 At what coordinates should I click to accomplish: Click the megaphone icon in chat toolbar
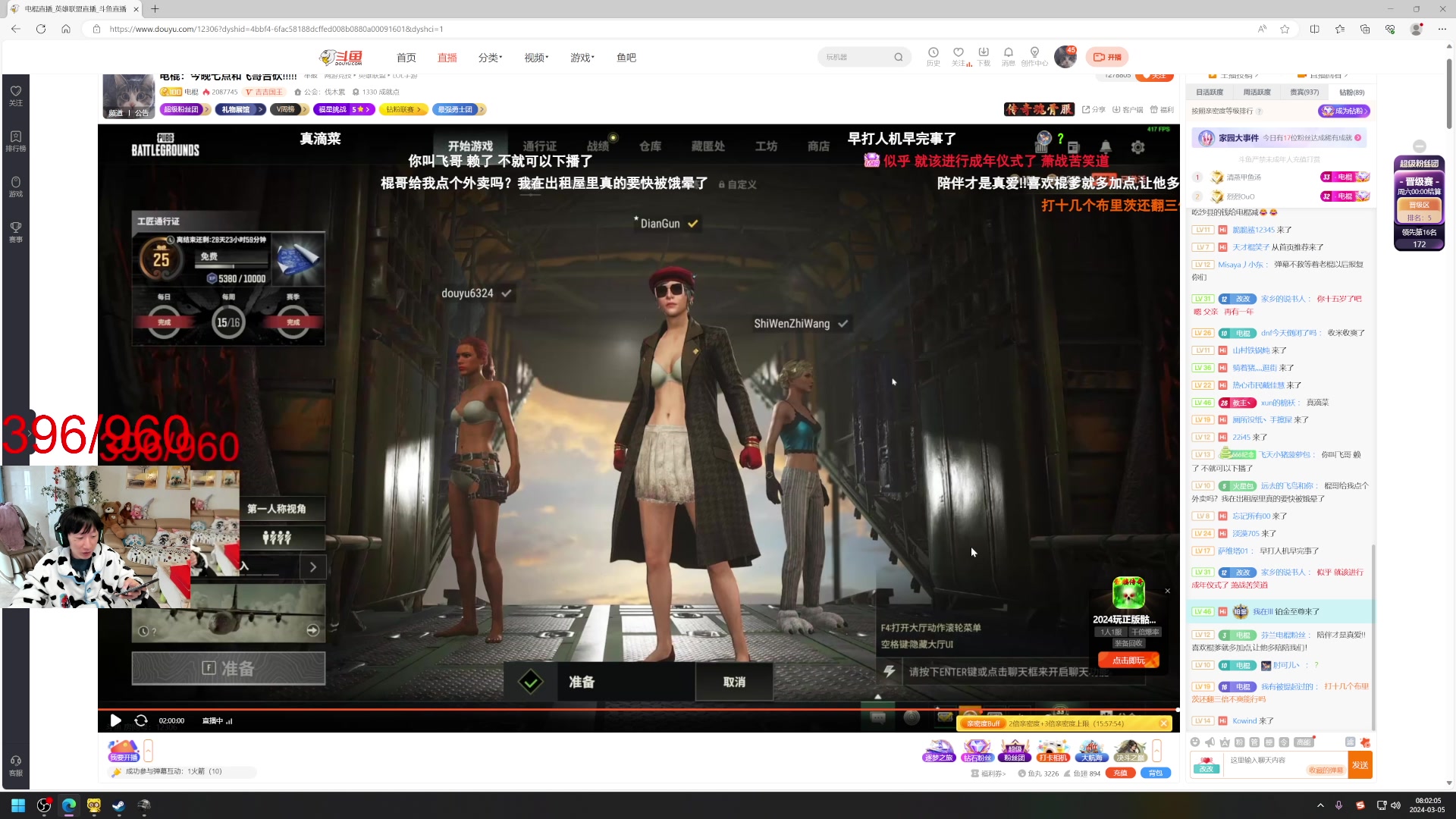pos(1210,742)
